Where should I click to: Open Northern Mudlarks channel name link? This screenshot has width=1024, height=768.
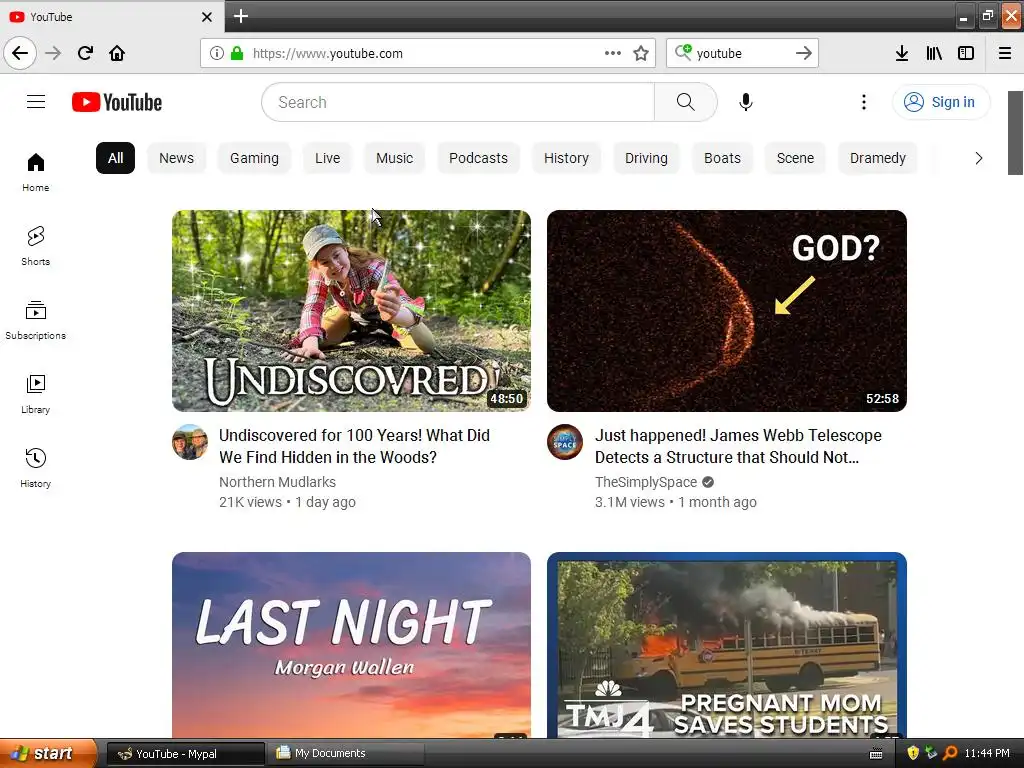click(x=278, y=482)
